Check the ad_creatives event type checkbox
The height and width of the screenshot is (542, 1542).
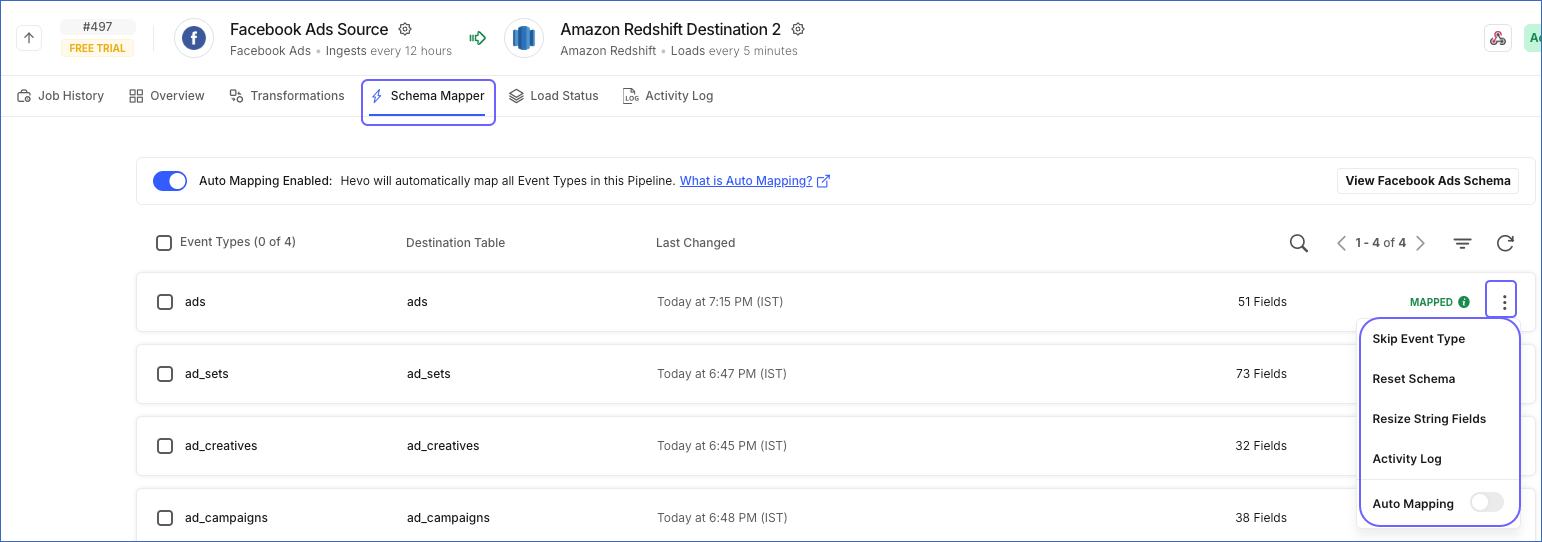pos(165,445)
